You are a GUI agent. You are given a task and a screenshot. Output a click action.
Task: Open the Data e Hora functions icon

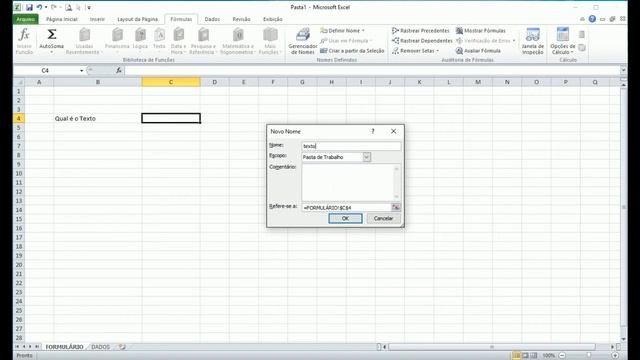point(178,35)
